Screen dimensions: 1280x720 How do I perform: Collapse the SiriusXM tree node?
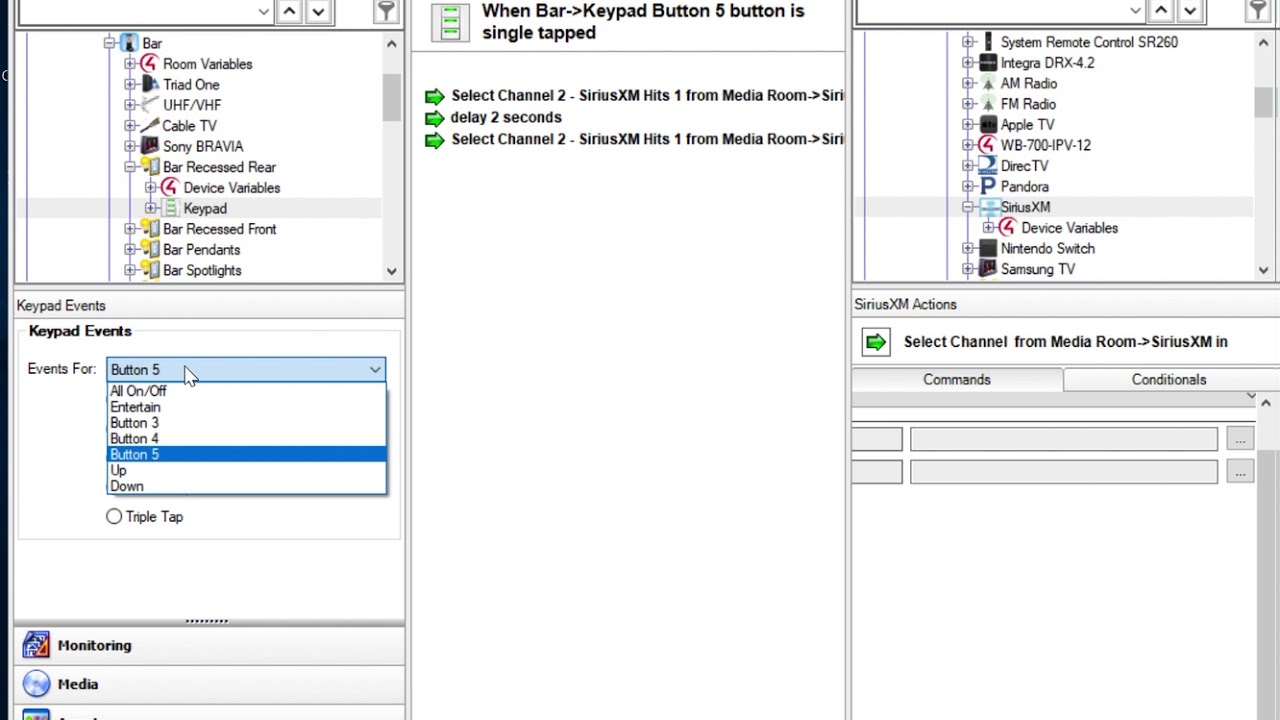pyautogui.click(x=968, y=207)
